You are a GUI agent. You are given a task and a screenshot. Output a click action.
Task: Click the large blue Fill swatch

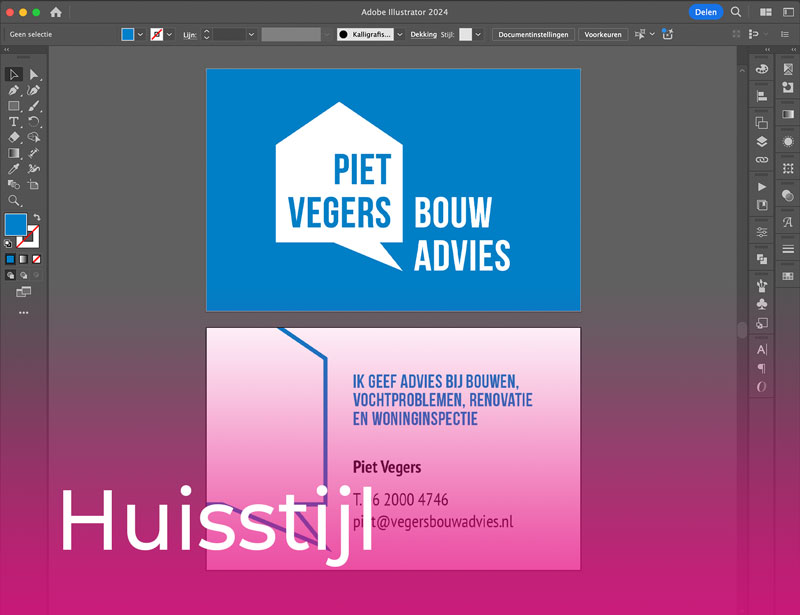(x=15, y=225)
